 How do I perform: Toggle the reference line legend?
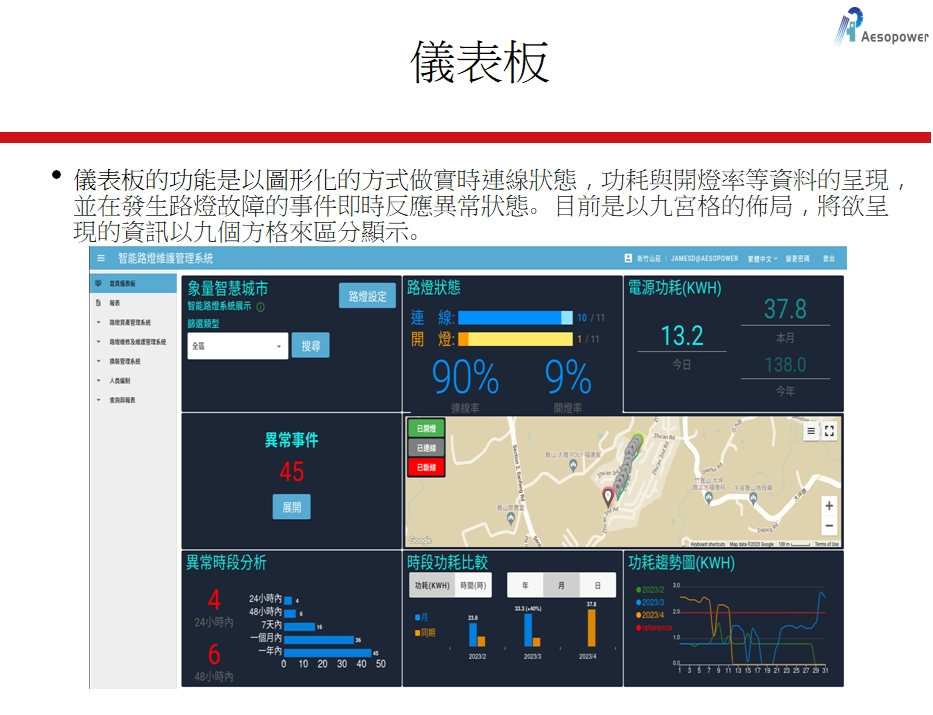[654, 628]
